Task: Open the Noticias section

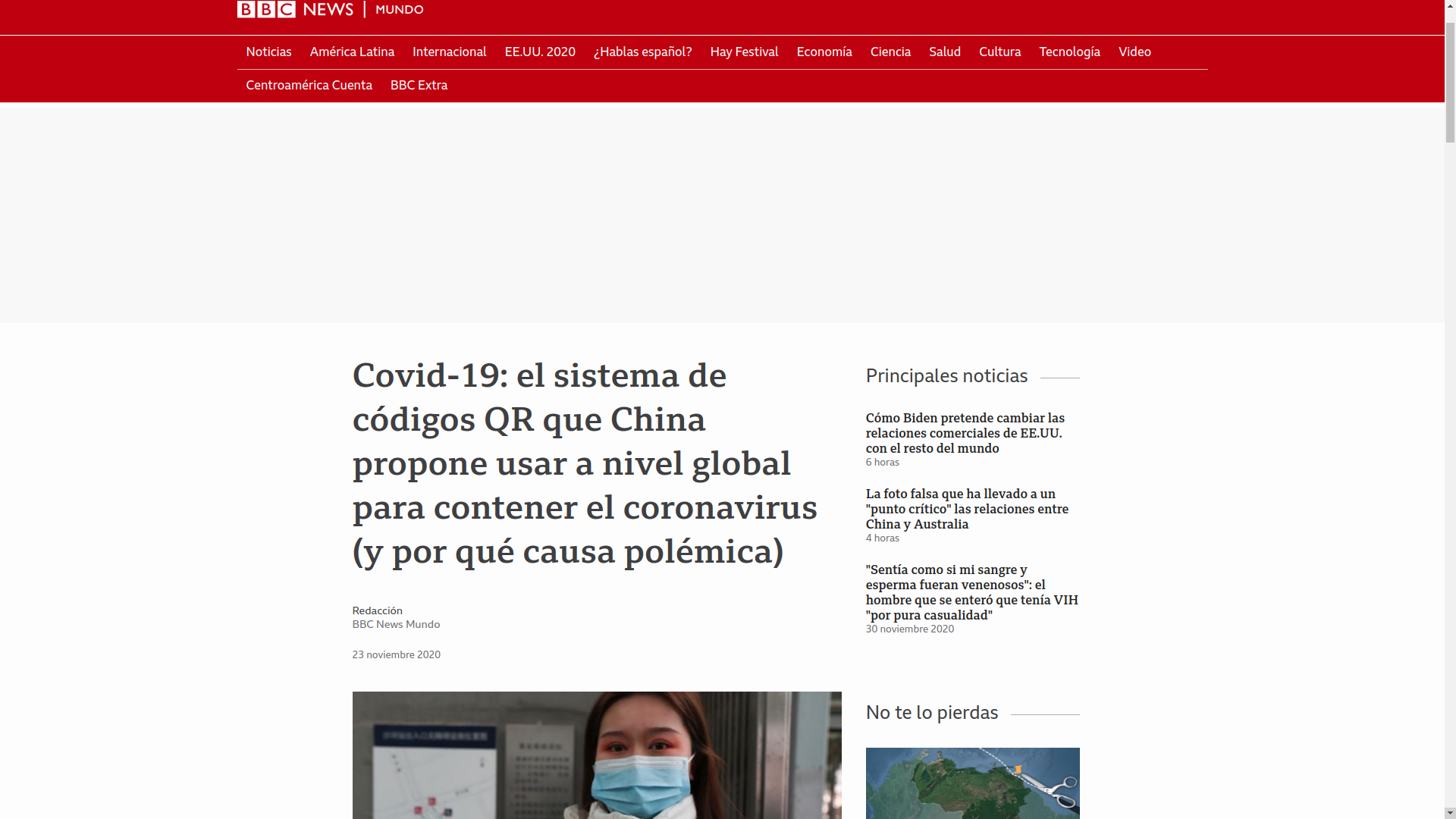Action: coord(268,52)
